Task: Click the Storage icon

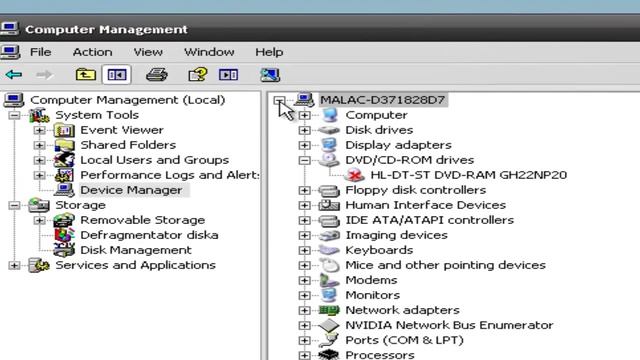Action: 39,205
